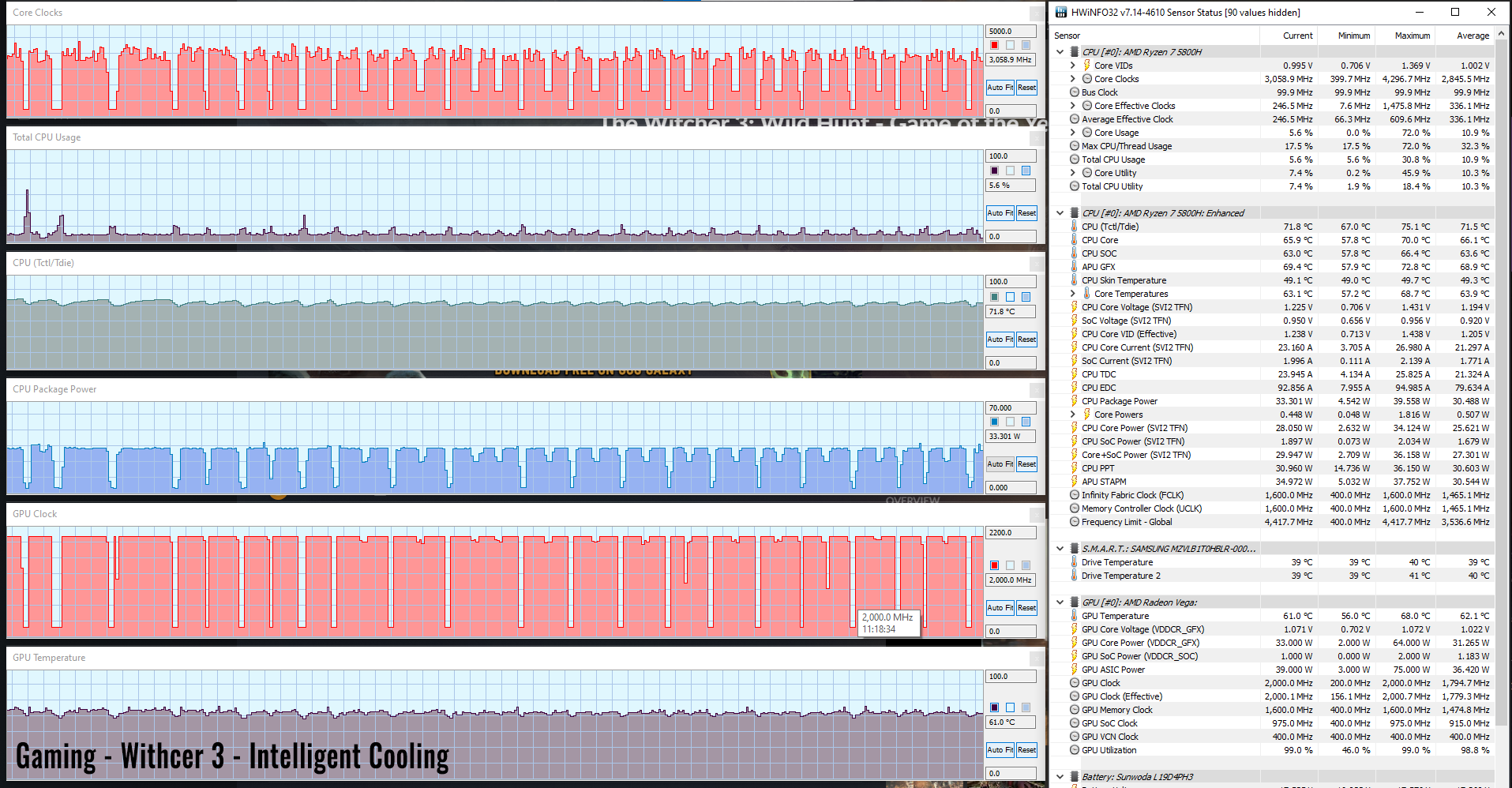Image resolution: width=1512 pixels, height=788 pixels.
Task: Expand the Core Powers sensor row
Action: coord(1073,415)
